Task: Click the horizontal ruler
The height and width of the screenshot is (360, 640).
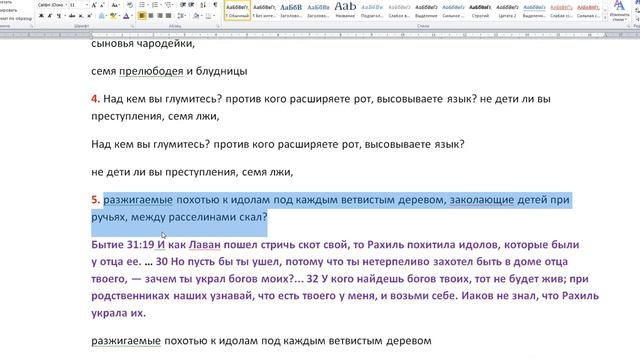Action: pyautogui.click(x=320, y=35)
